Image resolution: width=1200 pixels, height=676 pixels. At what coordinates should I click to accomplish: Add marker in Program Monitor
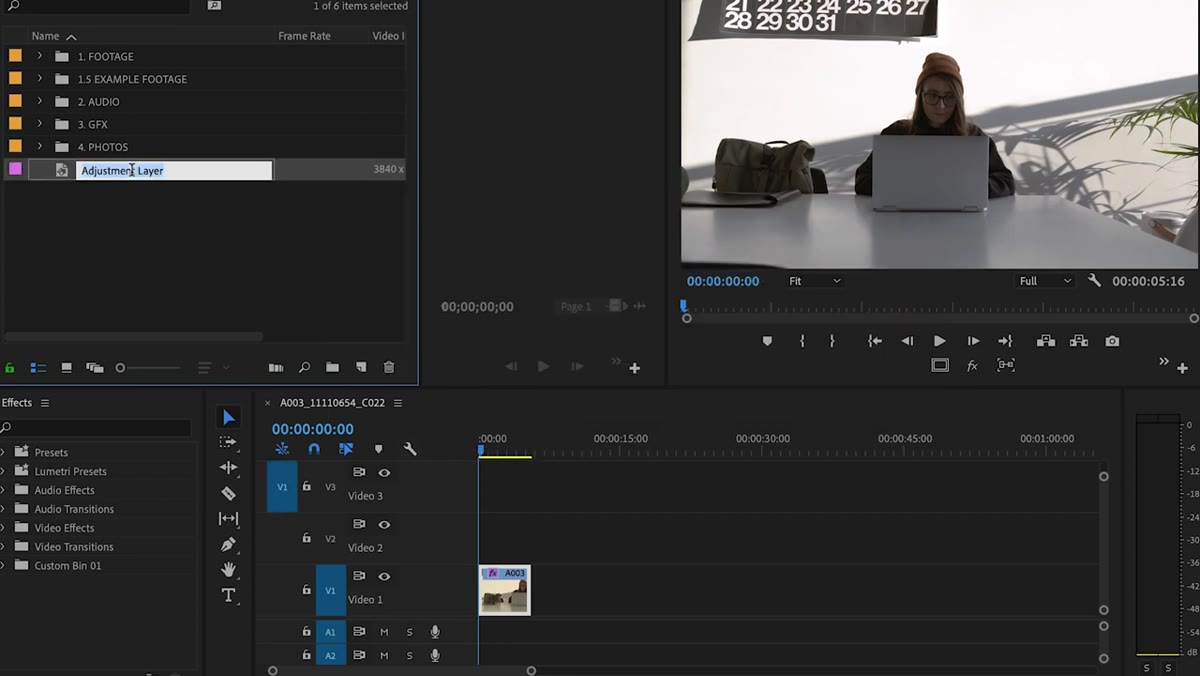767,341
